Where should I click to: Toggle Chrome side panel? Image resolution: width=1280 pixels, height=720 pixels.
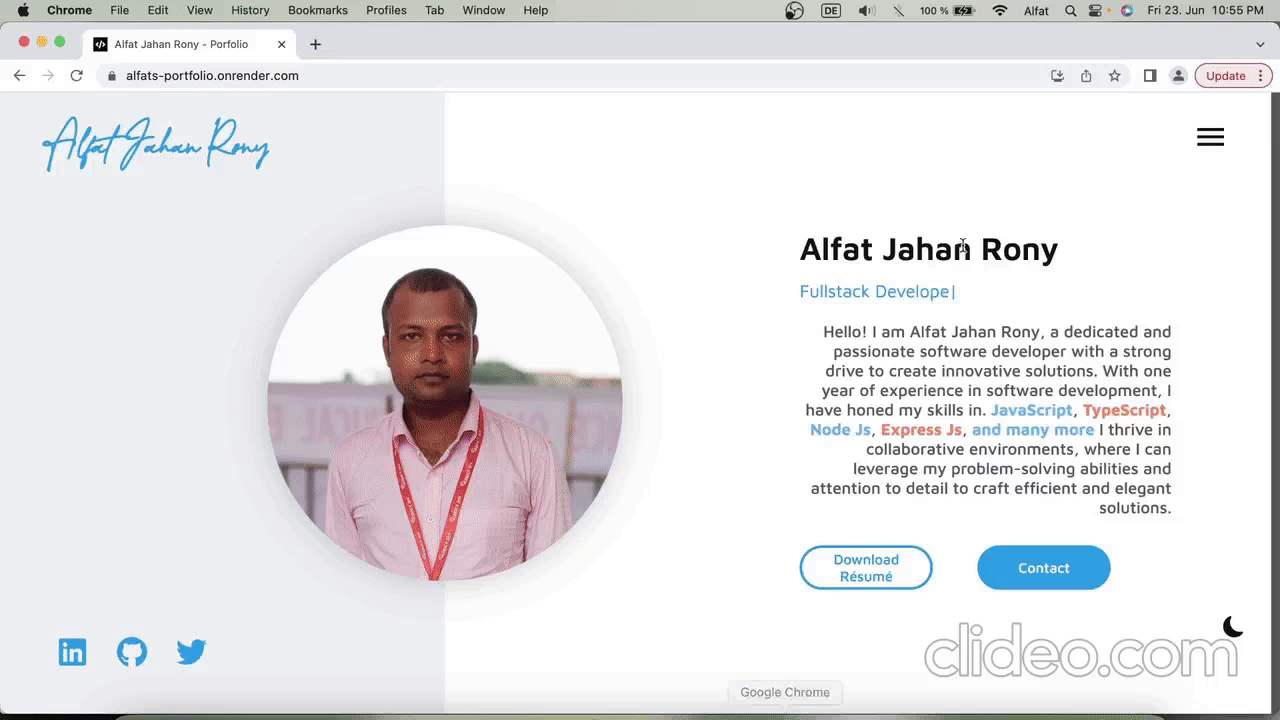click(x=1150, y=76)
